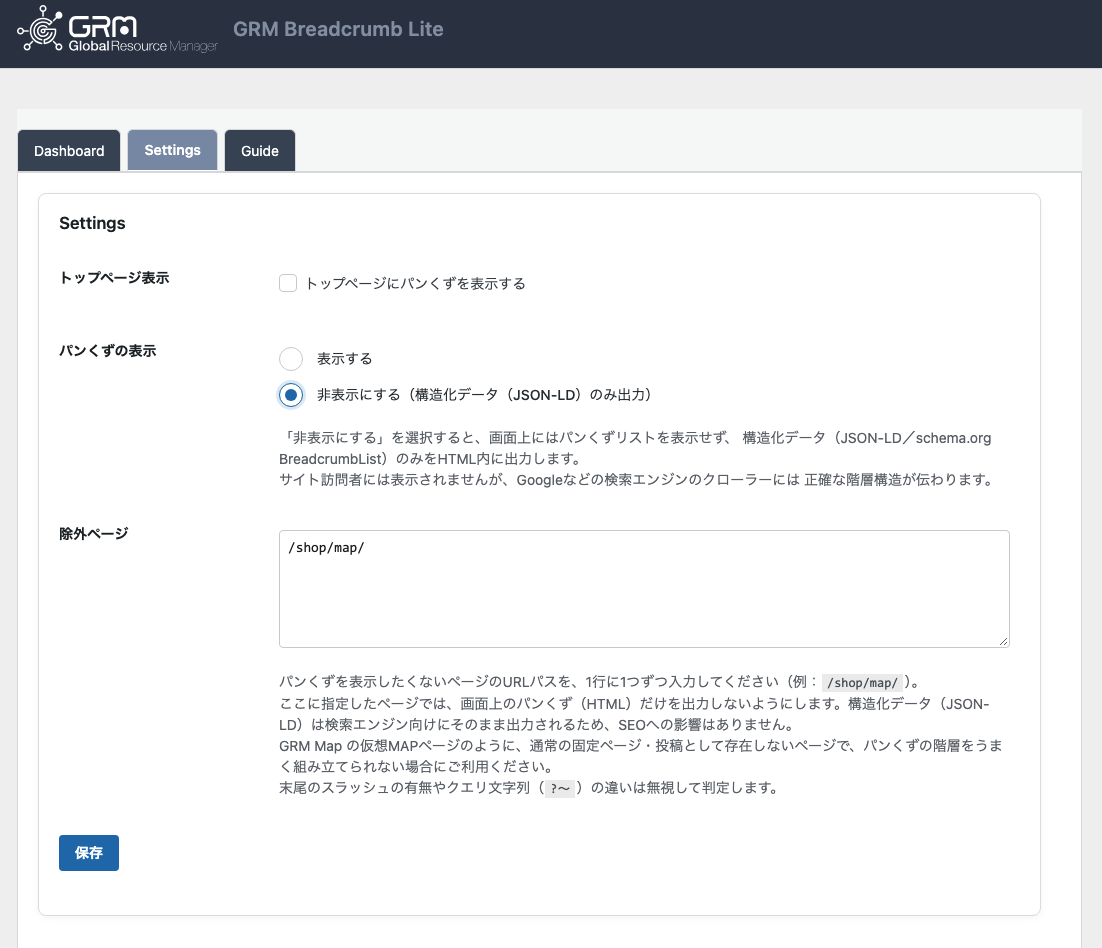The width and height of the screenshot is (1102, 948).
Task: Click the /shop/map/ example code snippet
Action: coord(862,682)
